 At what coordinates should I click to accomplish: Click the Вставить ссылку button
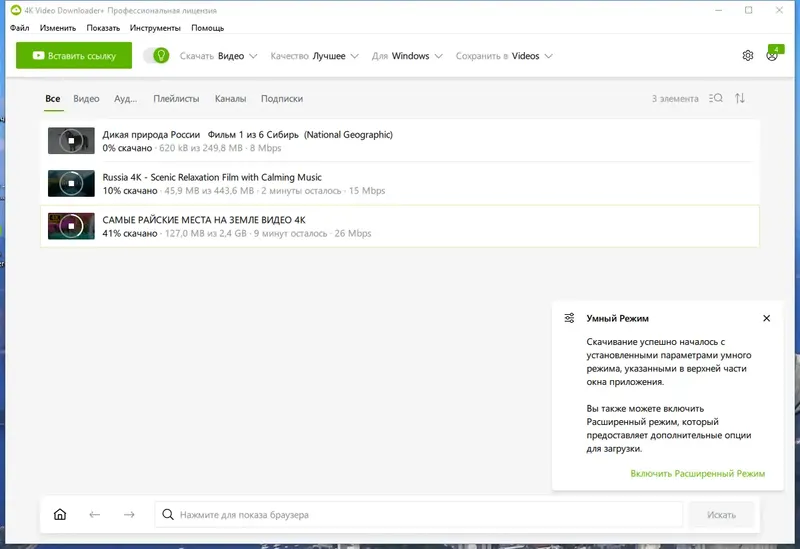tap(73, 56)
